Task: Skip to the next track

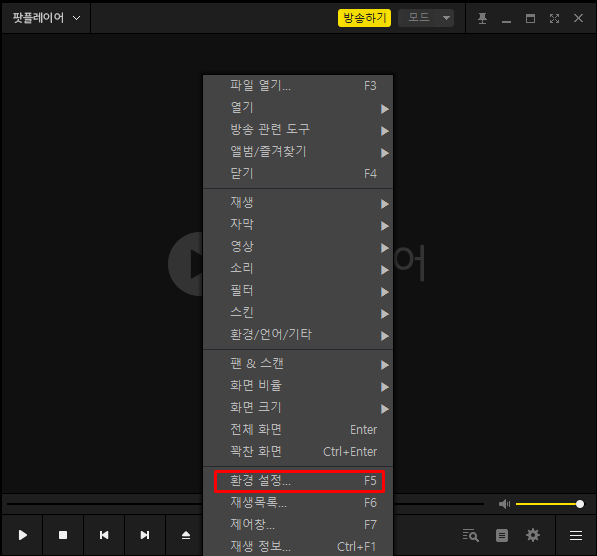Action: pos(145,535)
